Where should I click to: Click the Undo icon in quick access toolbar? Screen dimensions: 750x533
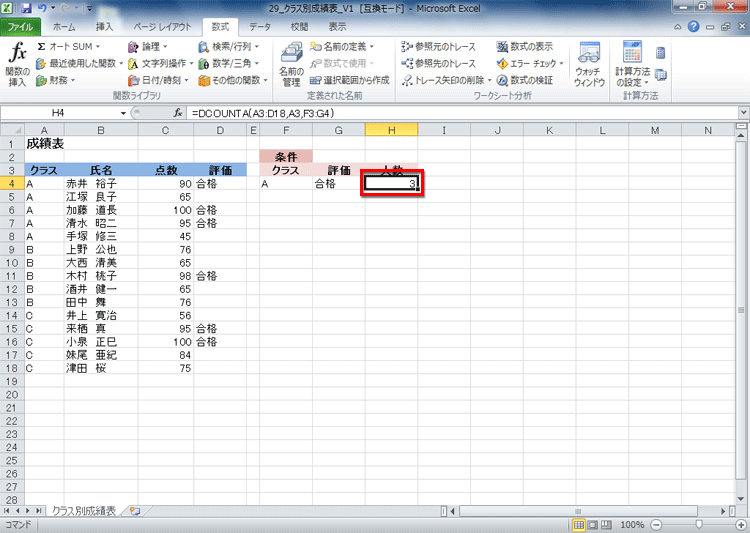coord(42,8)
